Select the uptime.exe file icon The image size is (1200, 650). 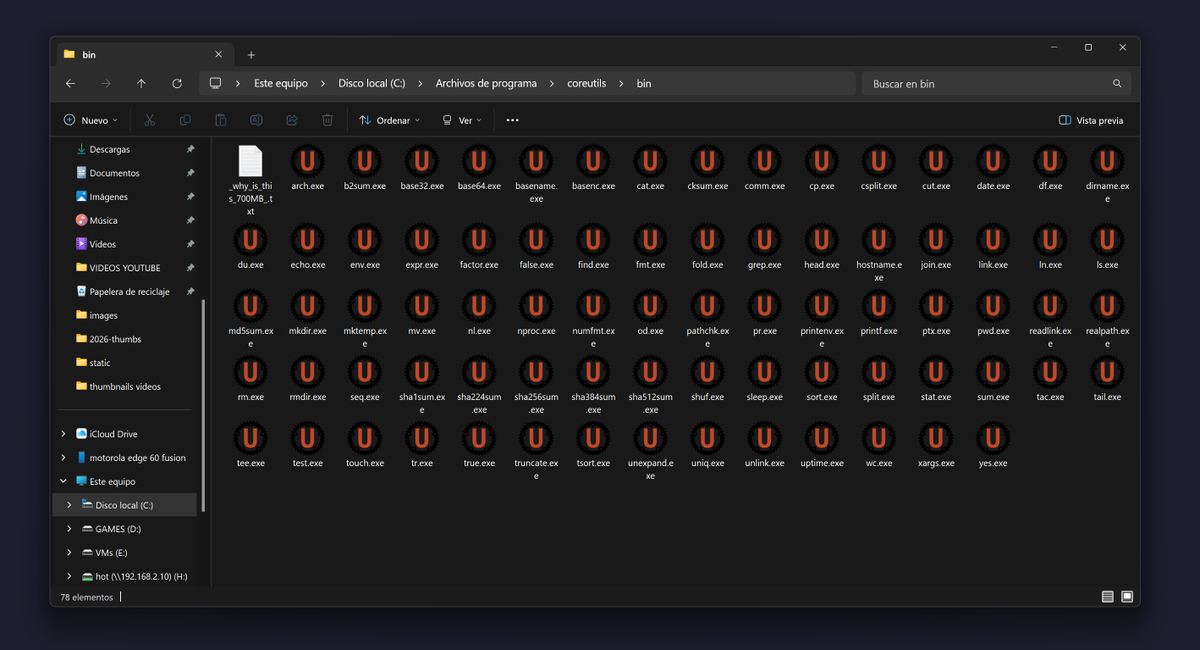(821, 438)
